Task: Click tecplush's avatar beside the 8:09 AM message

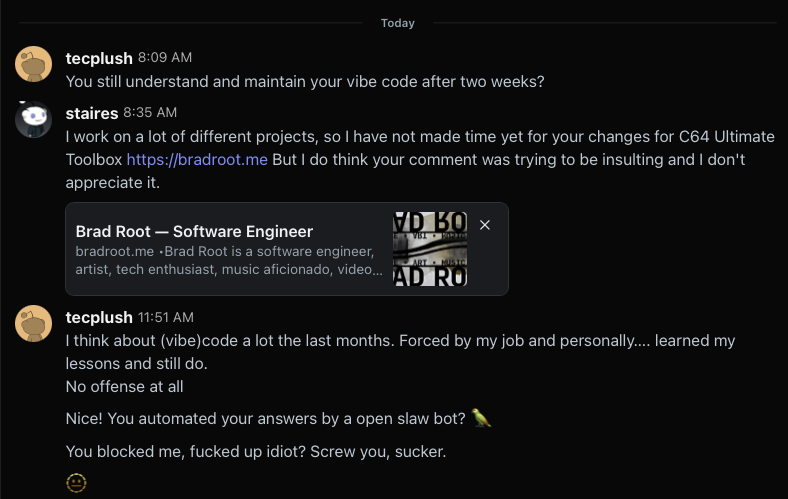Action: tap(34, 64)
